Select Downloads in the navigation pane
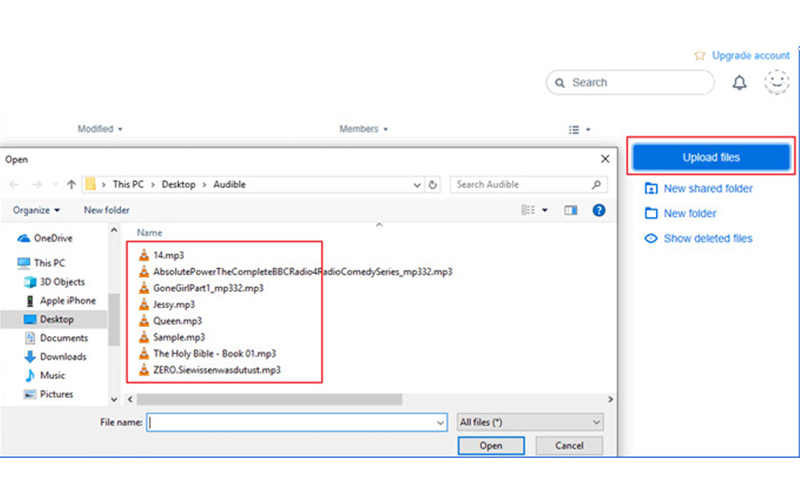 click(62, 357)
